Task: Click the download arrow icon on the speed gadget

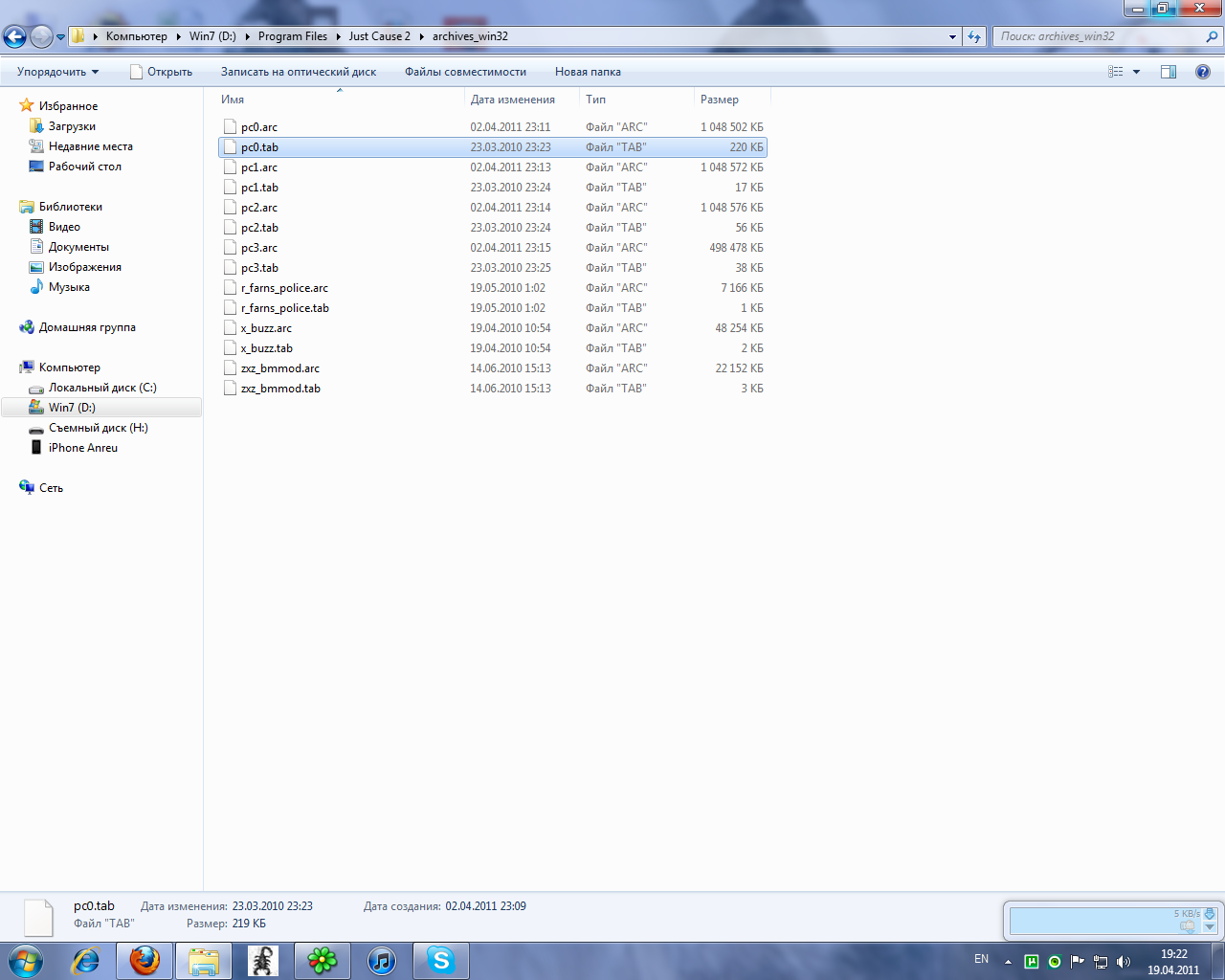Action: point(1210,913)
